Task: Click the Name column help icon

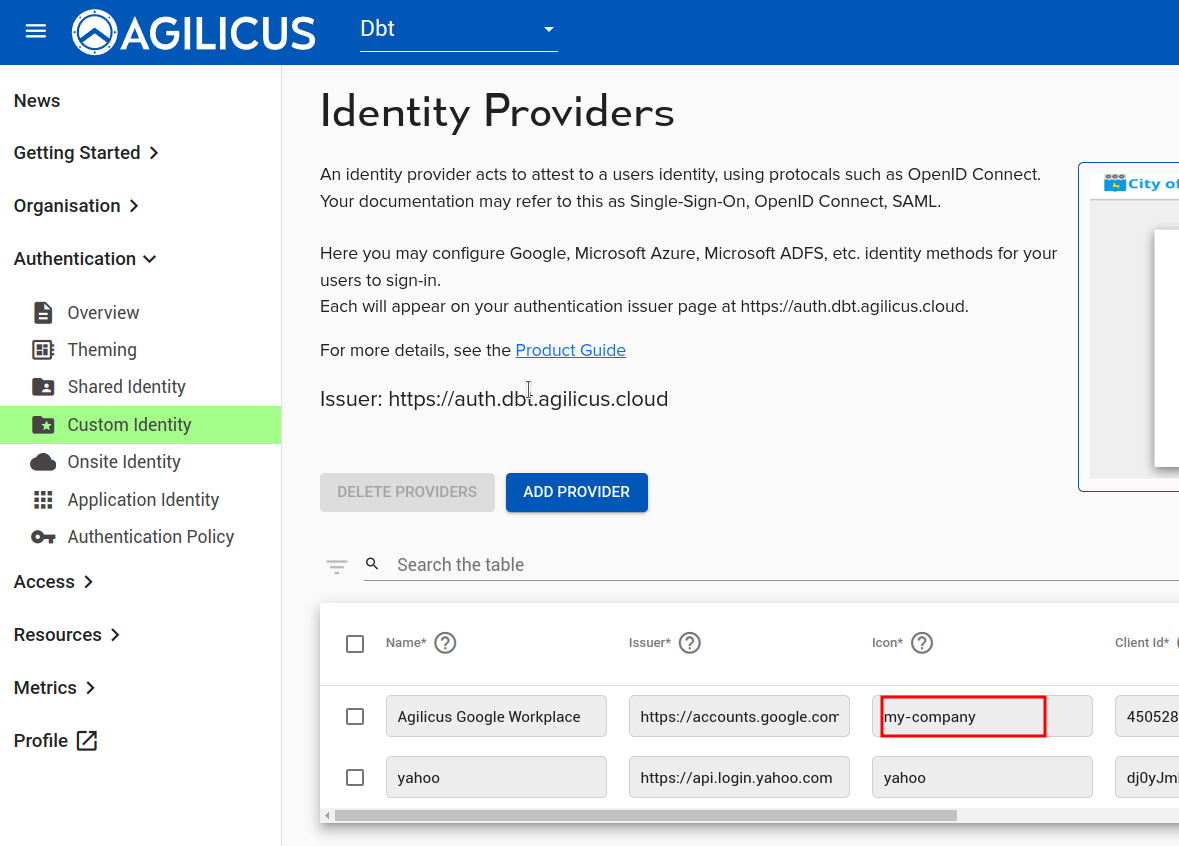Action: click(446, 643)
